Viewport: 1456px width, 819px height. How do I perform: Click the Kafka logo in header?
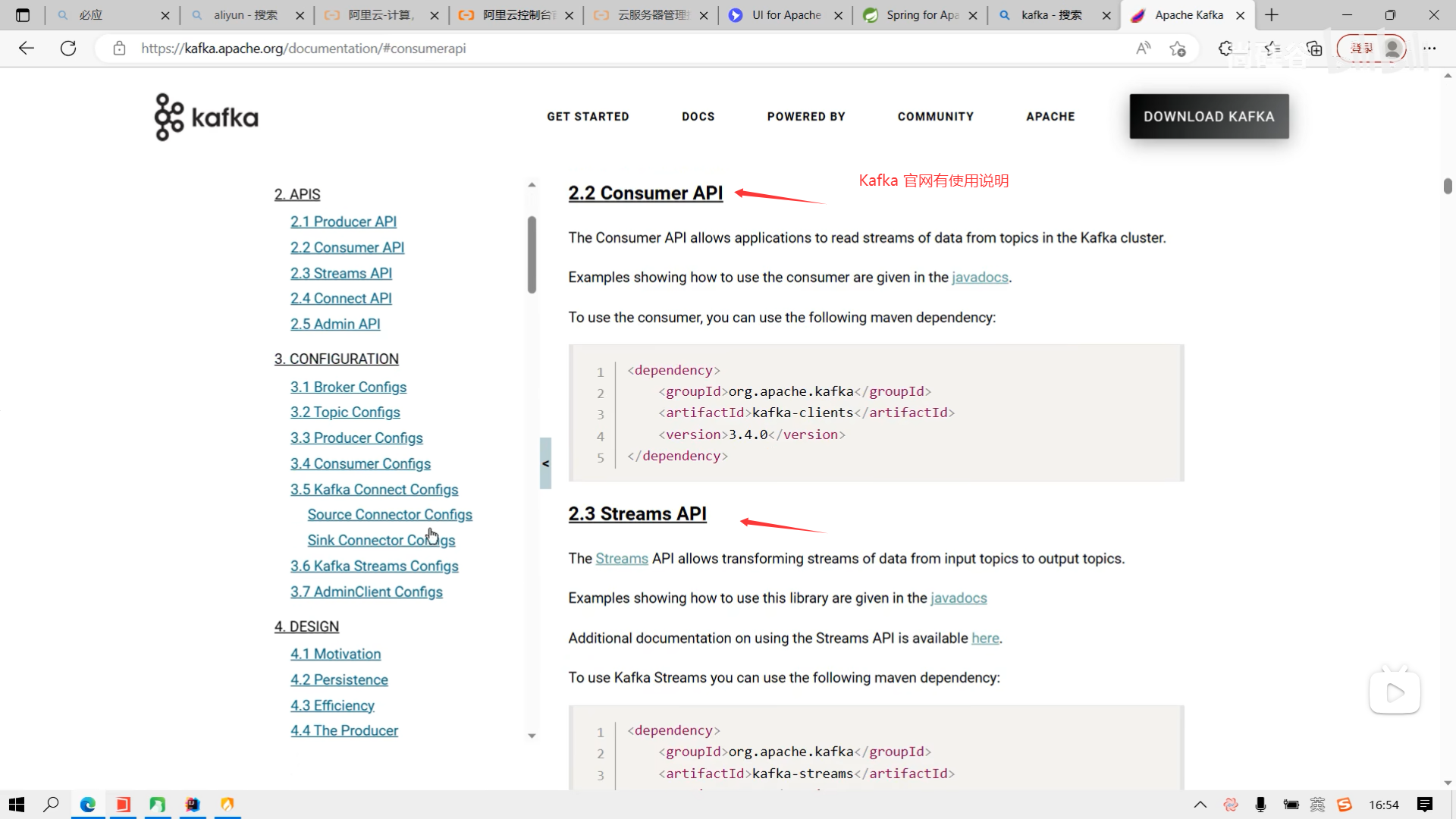(206, 117)
